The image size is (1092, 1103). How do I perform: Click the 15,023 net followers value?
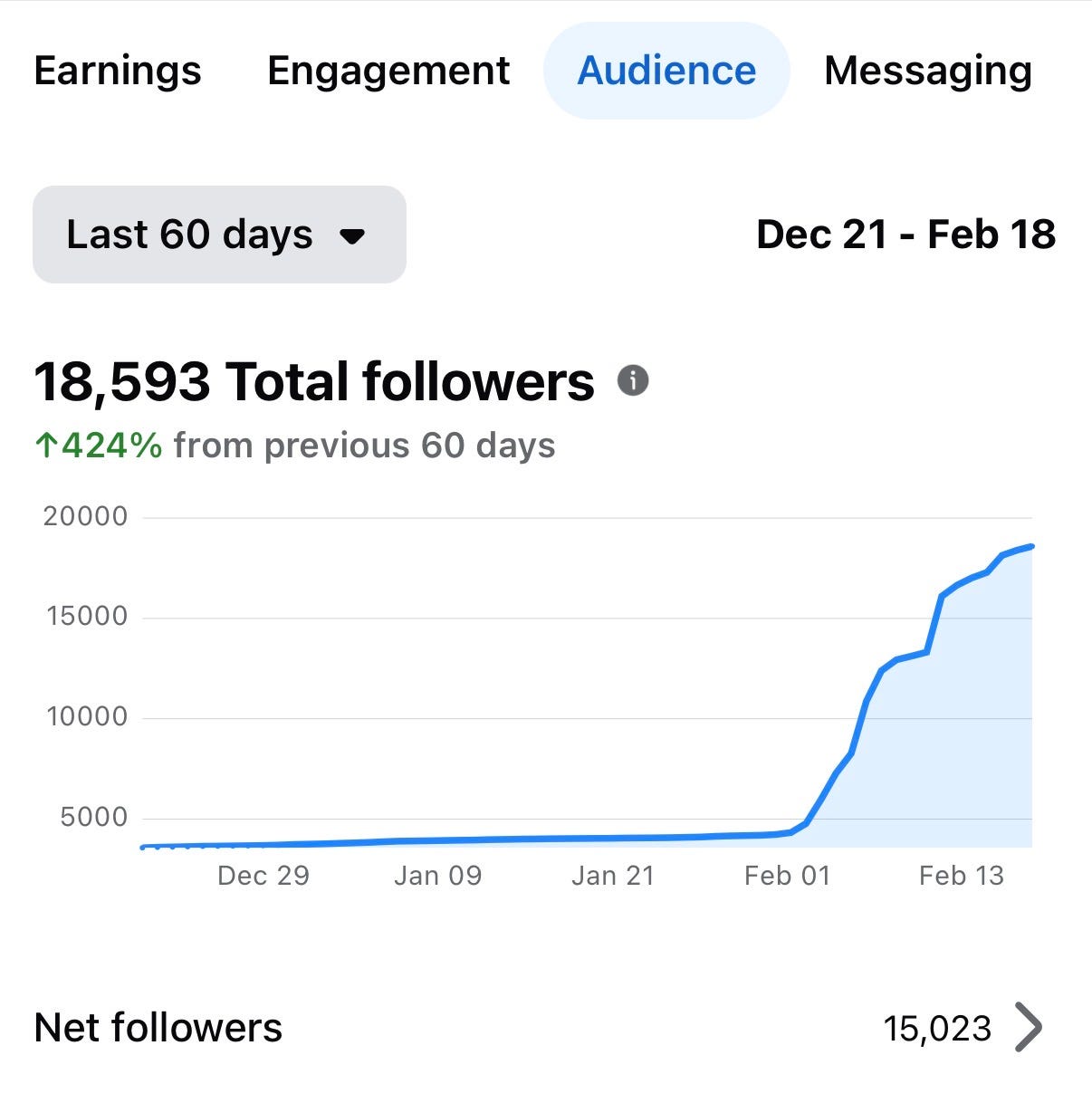point(937,1028)
